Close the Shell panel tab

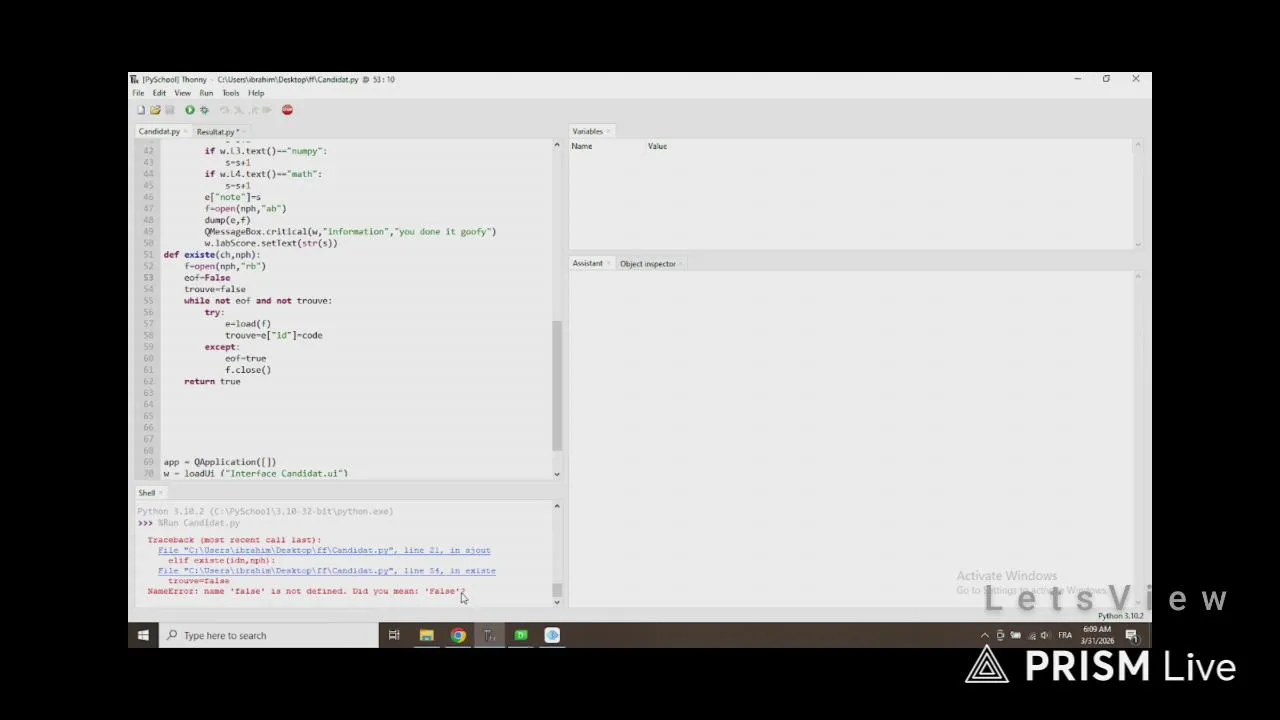(x=161, y=493)
